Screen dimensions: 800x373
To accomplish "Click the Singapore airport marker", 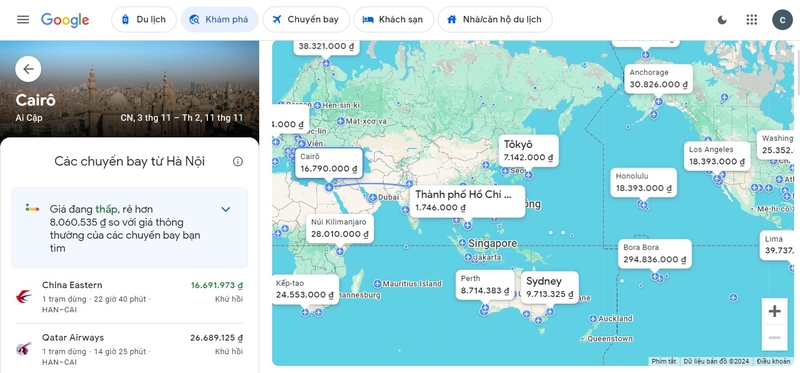I will pos(462,243).
